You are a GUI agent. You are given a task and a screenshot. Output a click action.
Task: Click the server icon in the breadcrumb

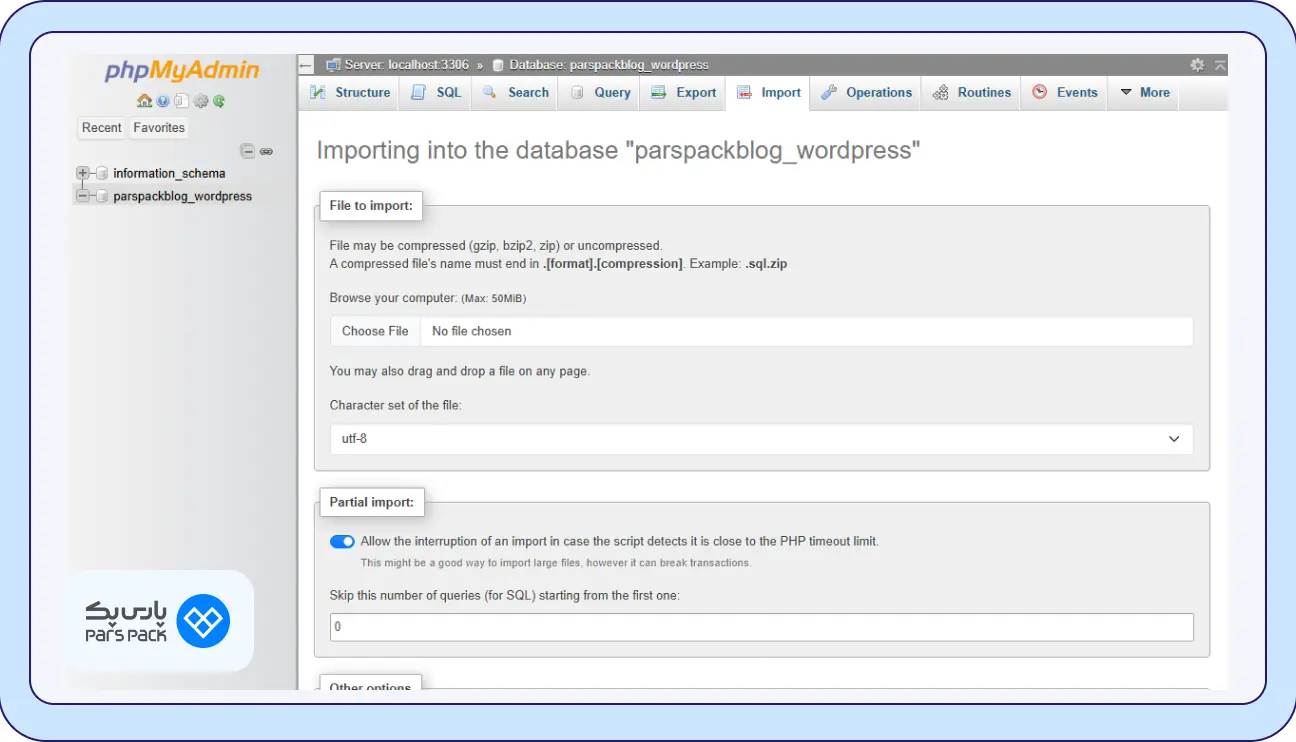tap(334, 65)
